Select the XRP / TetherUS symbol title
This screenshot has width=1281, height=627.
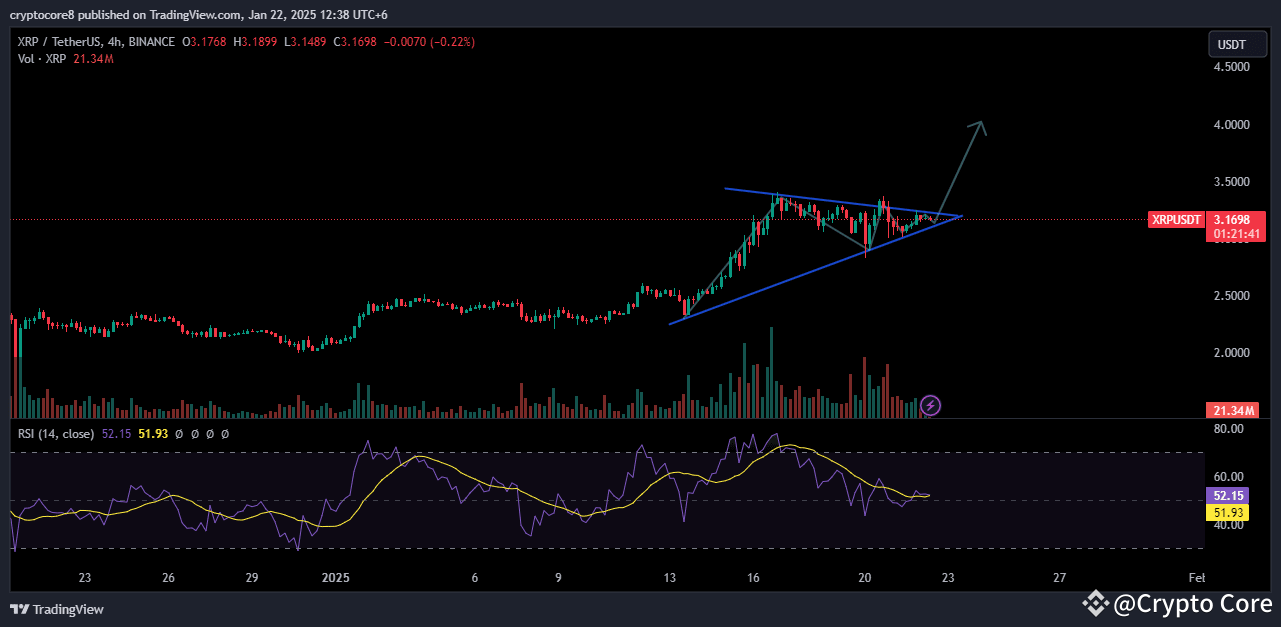point(60,42)
